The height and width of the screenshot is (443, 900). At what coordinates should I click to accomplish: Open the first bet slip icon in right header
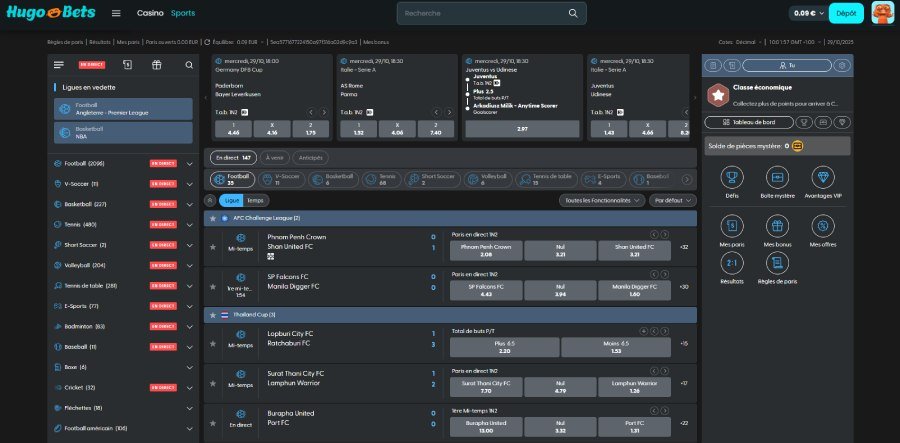(x=713, y=65)
